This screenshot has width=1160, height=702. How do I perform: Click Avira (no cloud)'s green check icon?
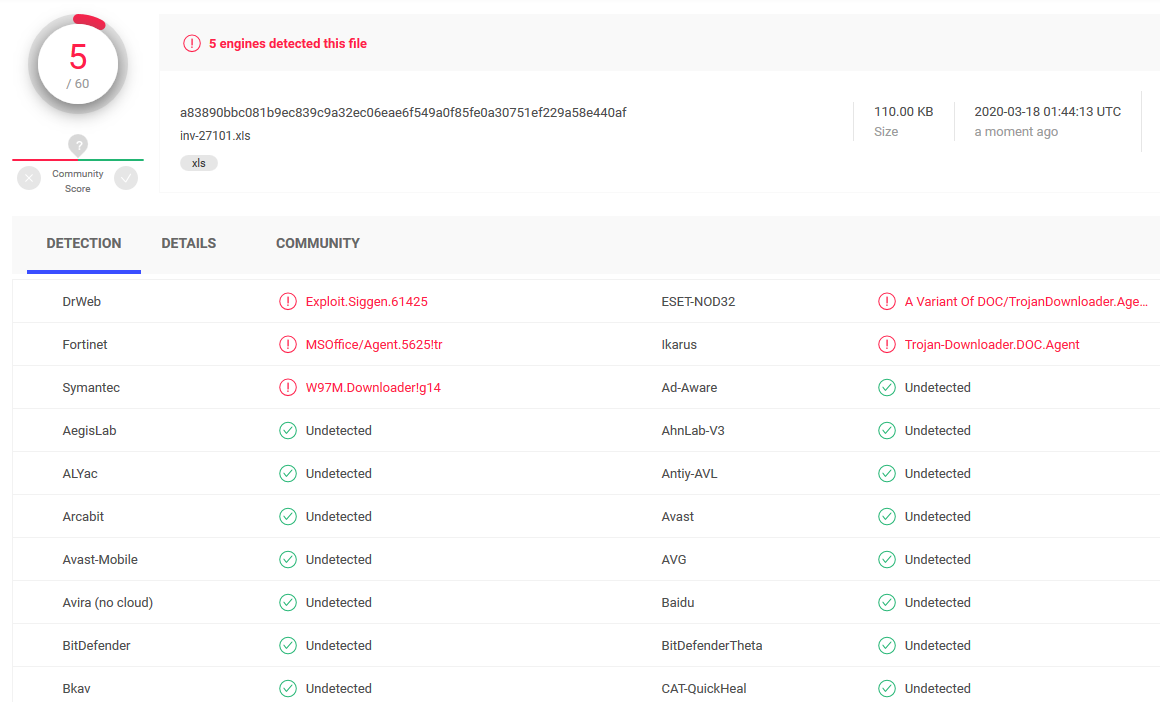point(288,603)
